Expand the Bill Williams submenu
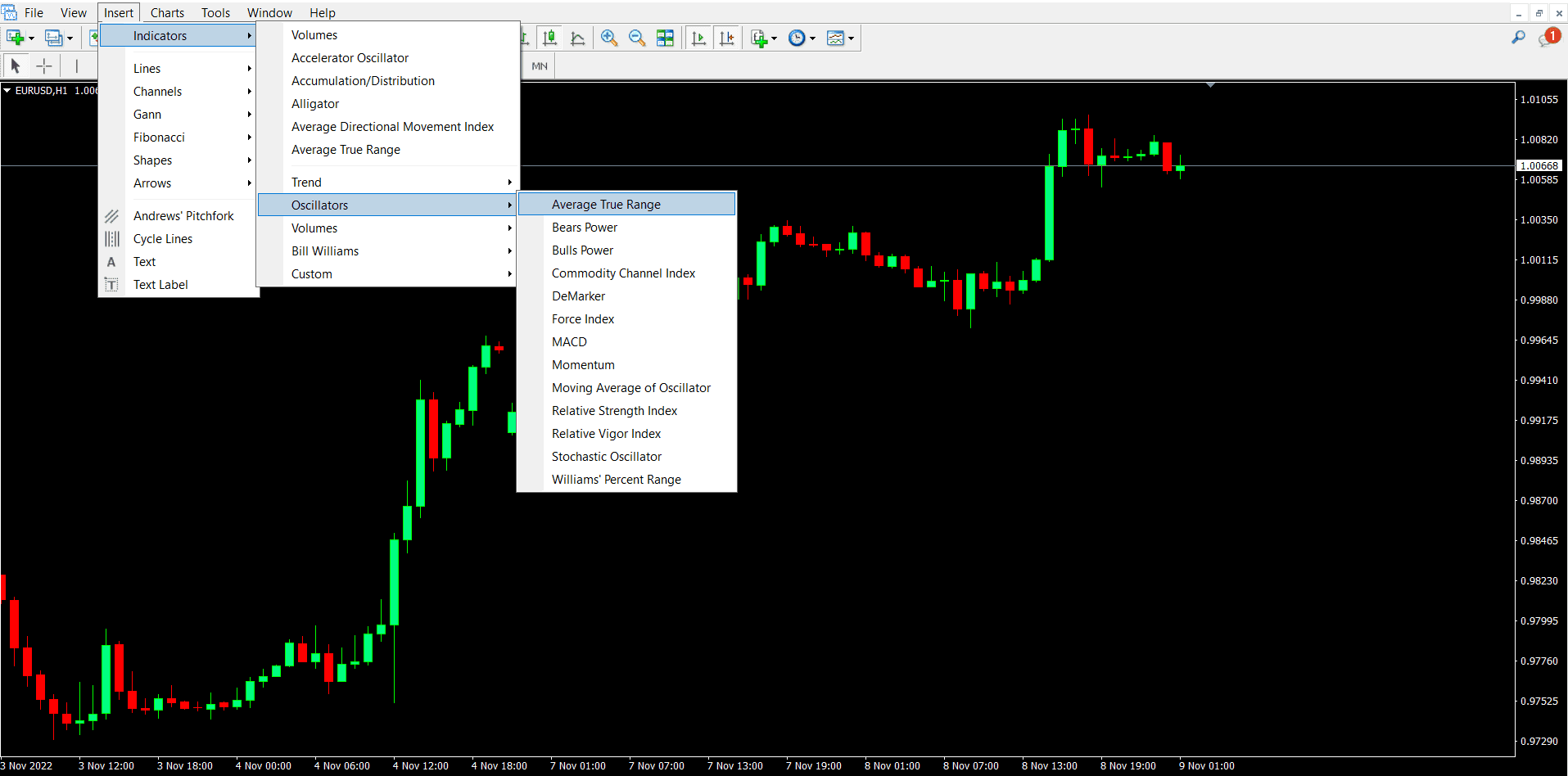 point(388,250)
